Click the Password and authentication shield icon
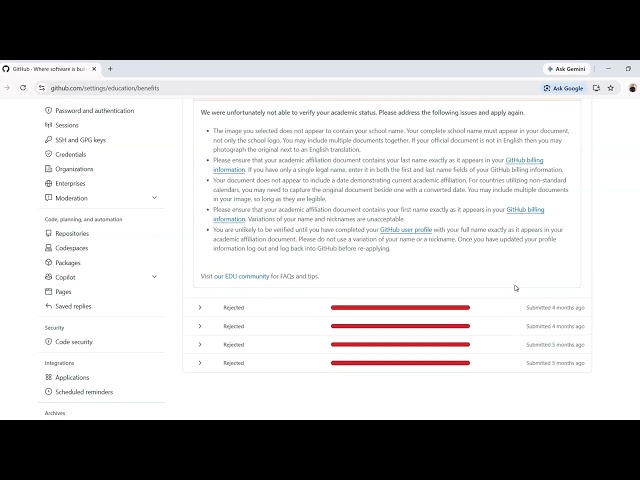 pos(49,111)
